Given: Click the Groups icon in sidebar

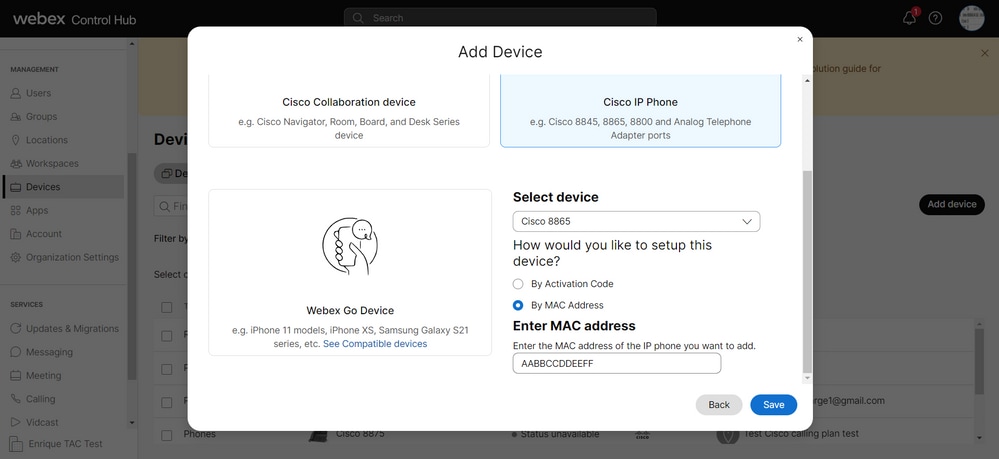Looking at the screenshot, I should pos(16,117).
